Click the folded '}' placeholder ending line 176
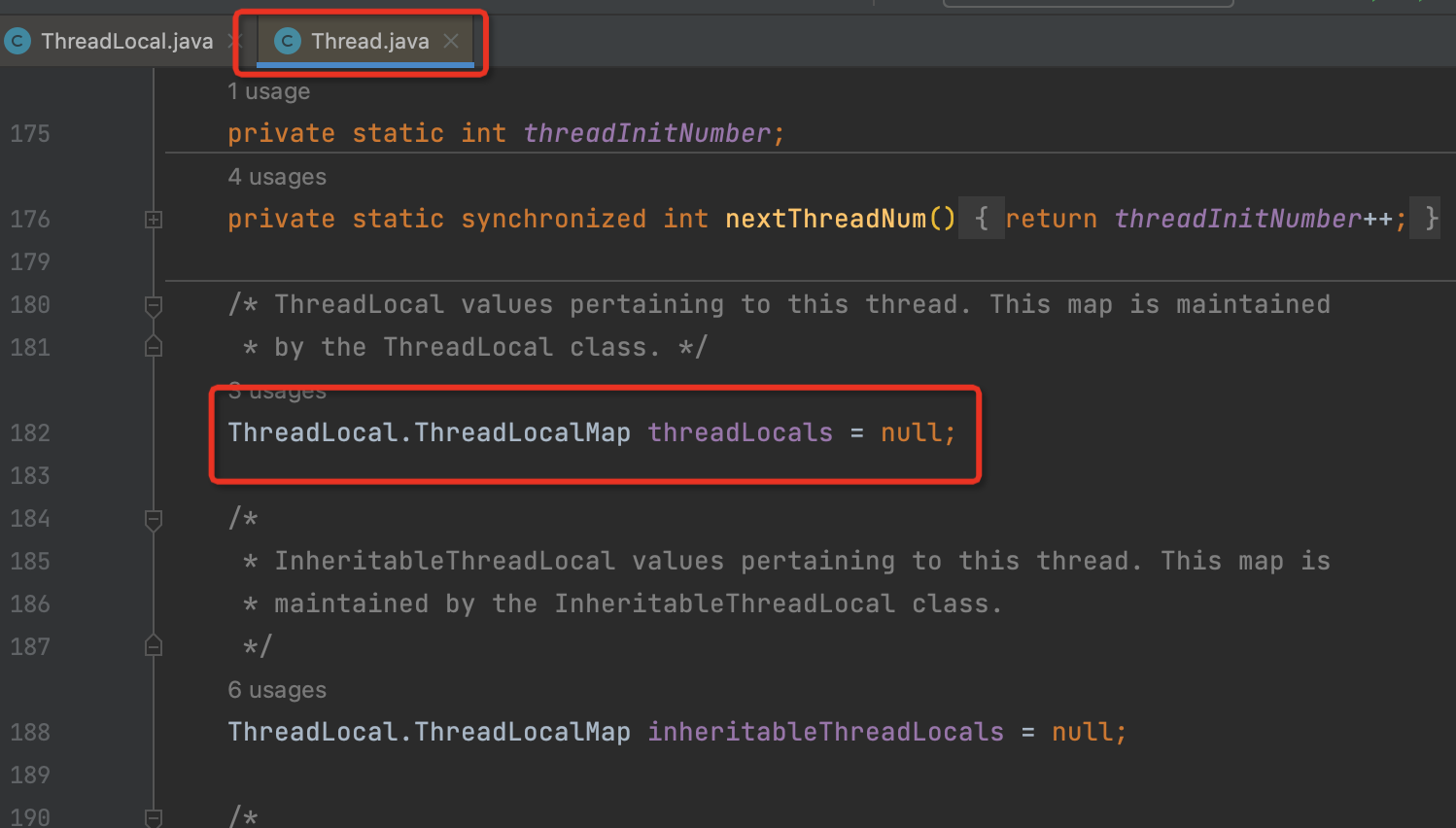Viewport: 1456px width, 828px height. point(1426,219)
